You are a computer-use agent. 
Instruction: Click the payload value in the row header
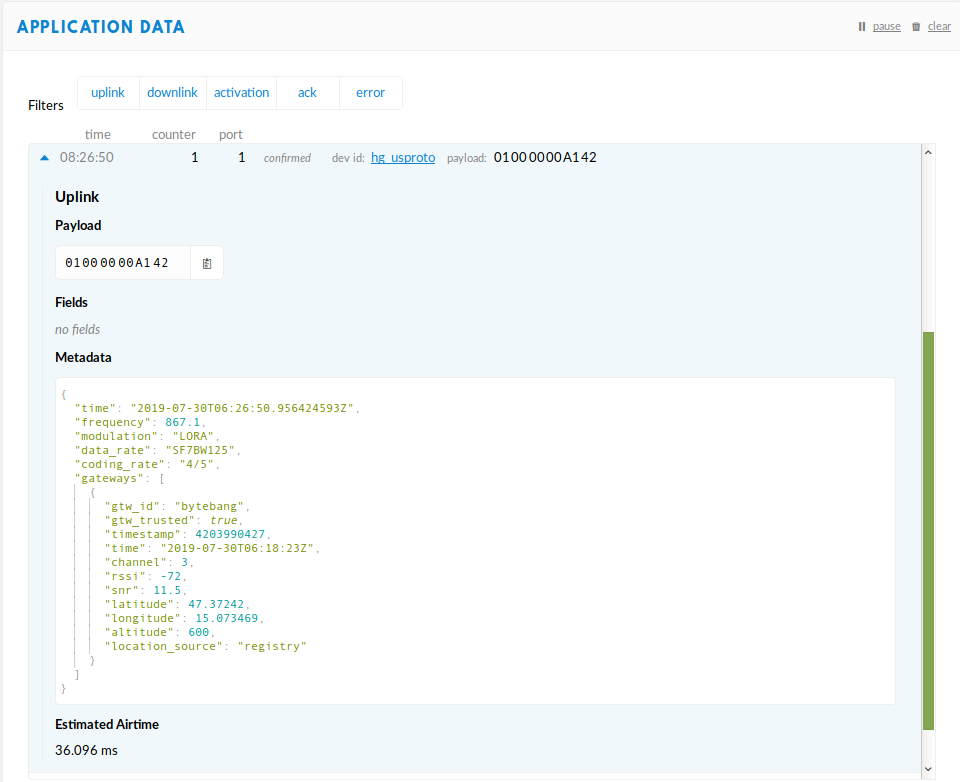pyautogui.click(x=545, y=157)
